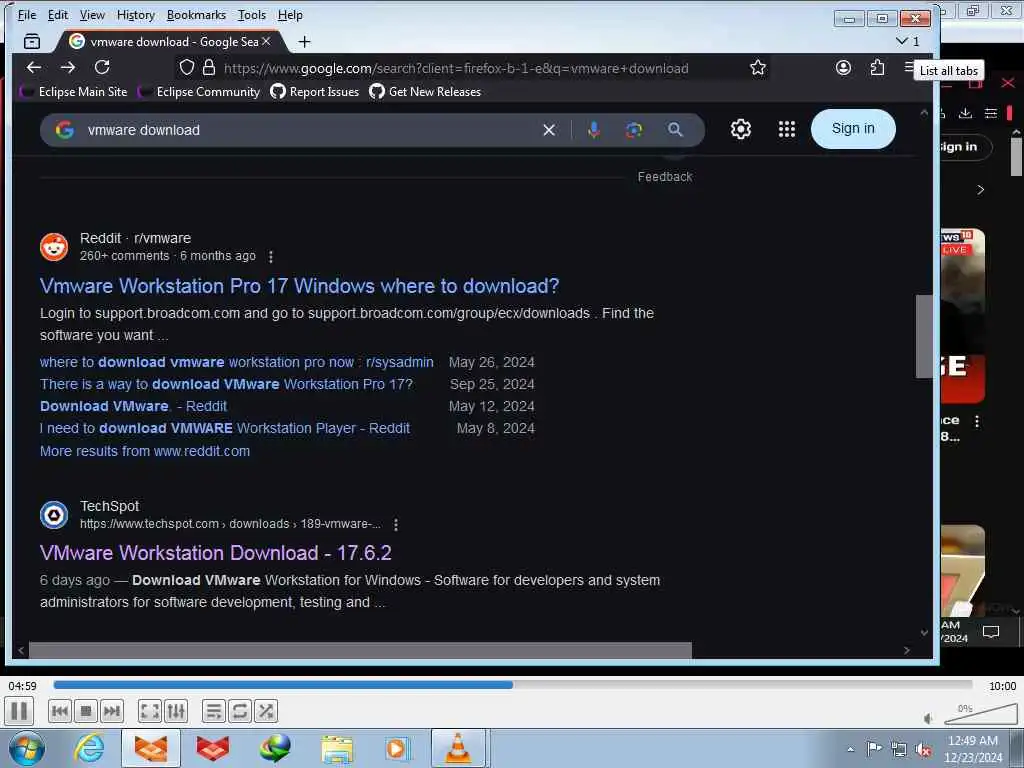
Task: Open Report Issues bookmark
Action: click(x=315, y=91)
